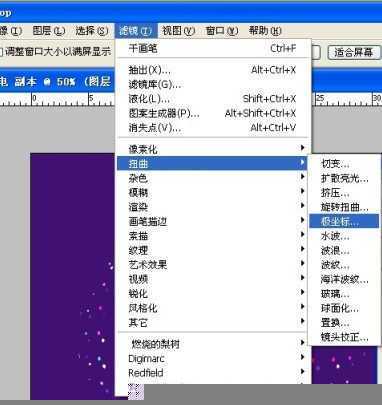Open the 图层 (L) menu
The height and width of the screenshot is (405, 382).
[x=49, y=31]
